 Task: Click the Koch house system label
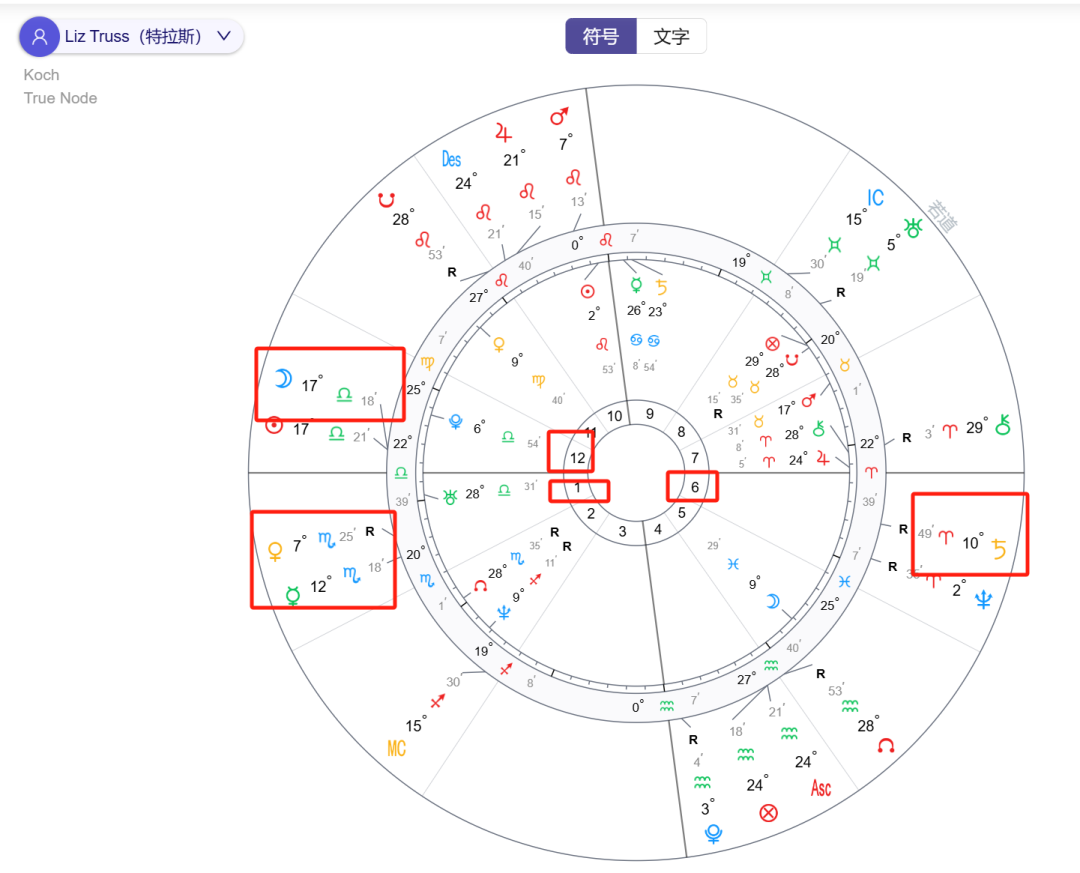pyautogui.click(x=41, y=74)
